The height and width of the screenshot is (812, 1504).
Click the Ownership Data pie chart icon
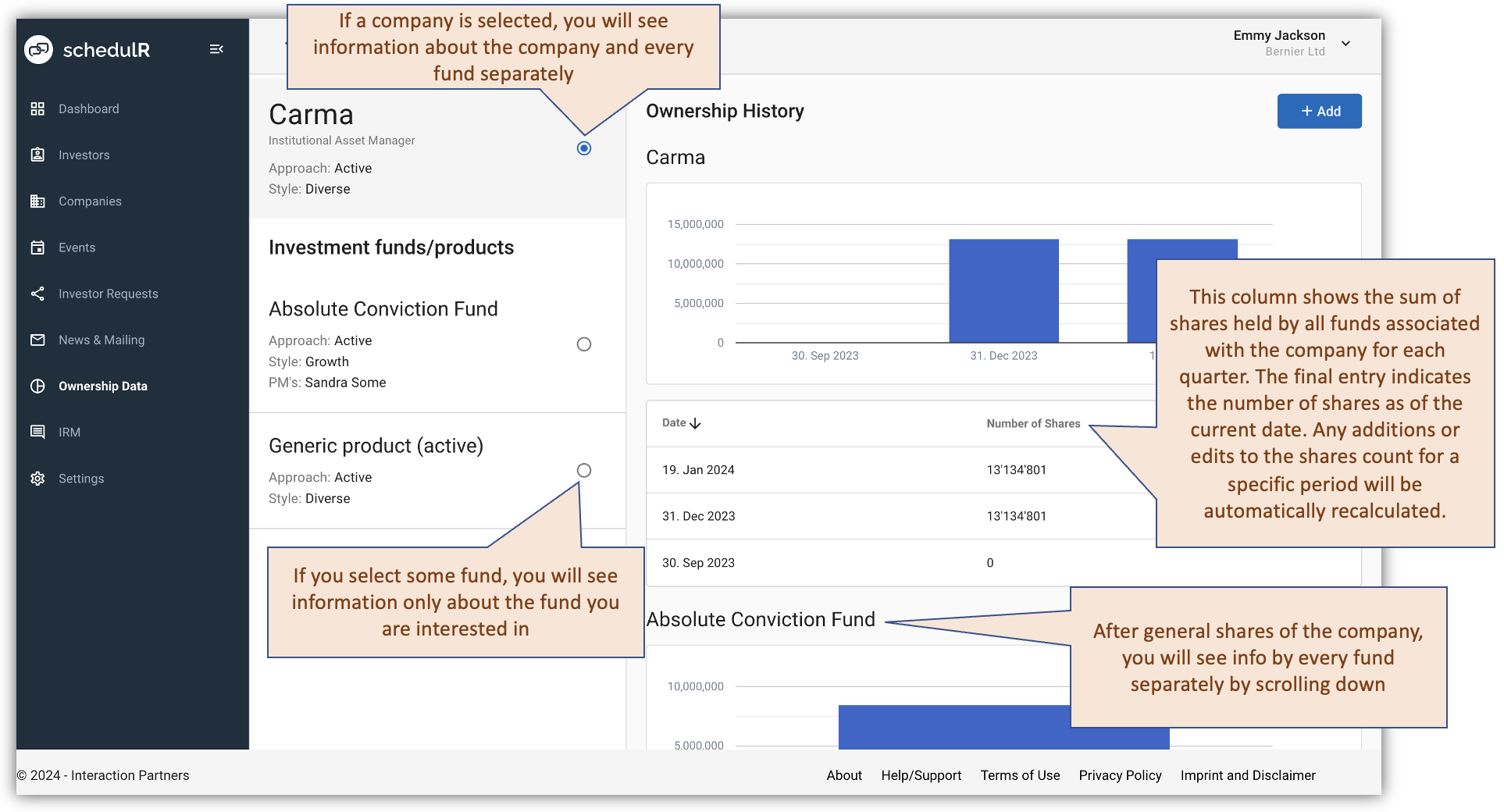pos(37,386)
